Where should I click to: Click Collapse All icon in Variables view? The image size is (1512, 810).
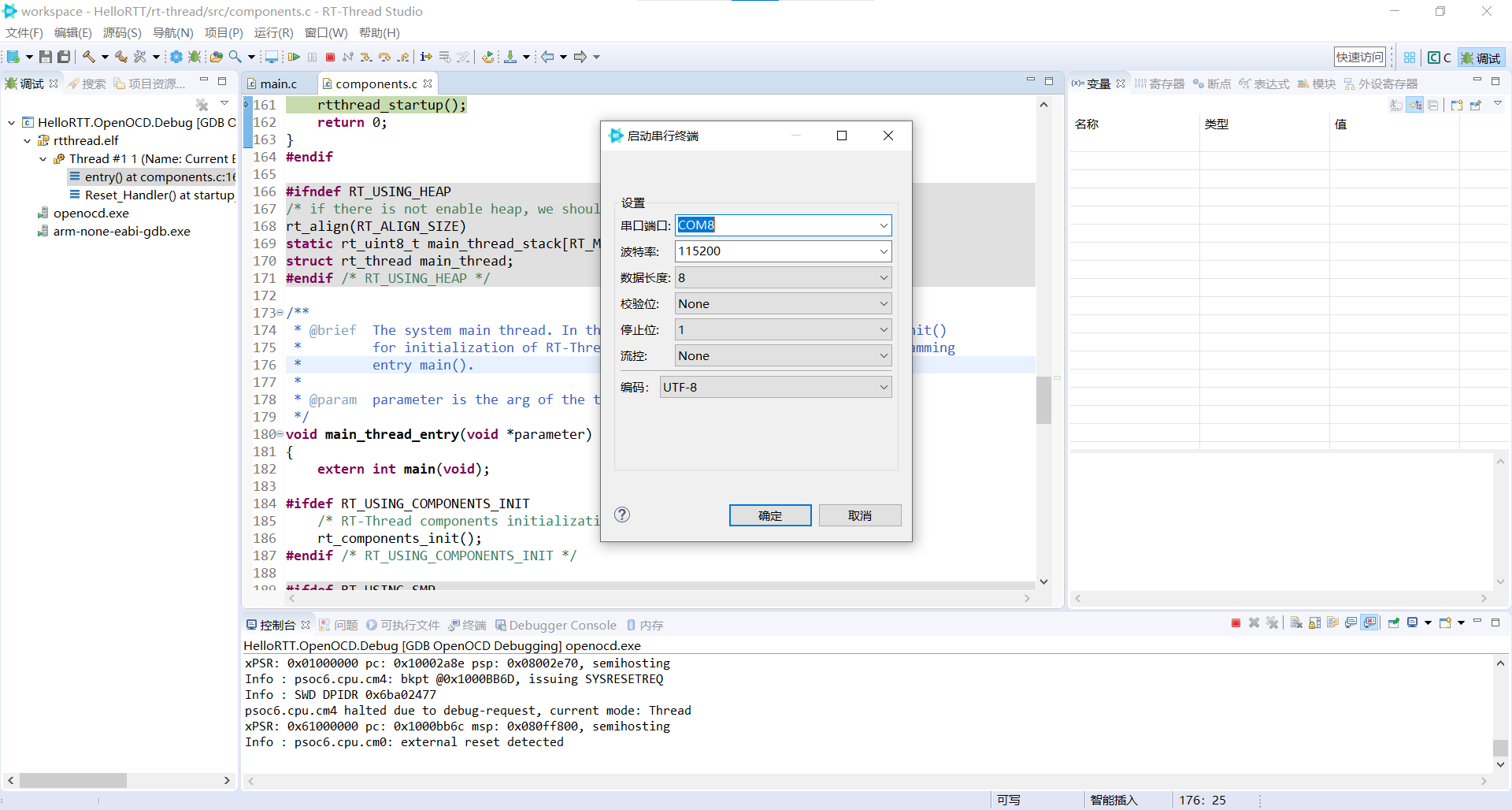pos(1433,105)
